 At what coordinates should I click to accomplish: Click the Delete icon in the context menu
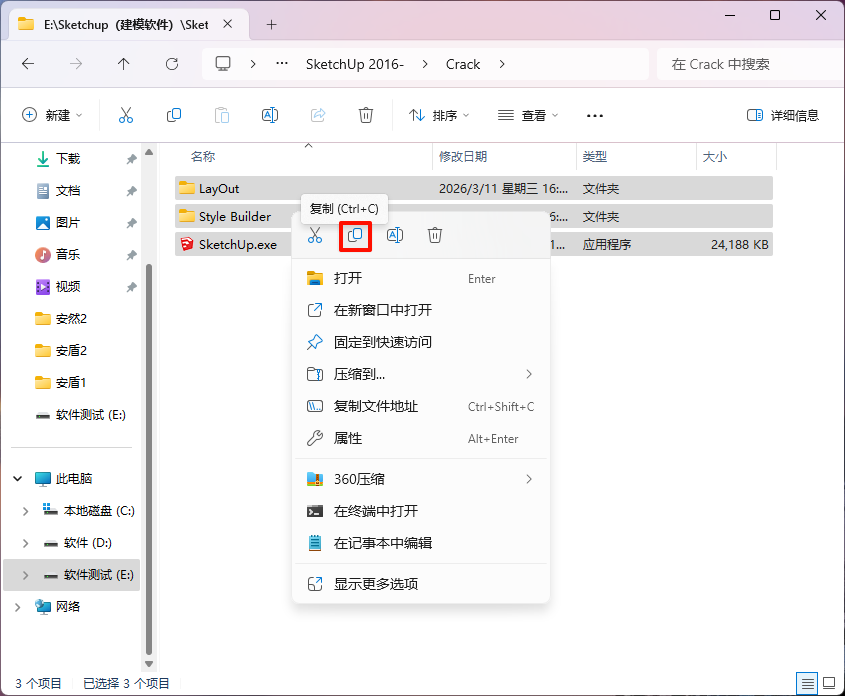tap(435, 235)
